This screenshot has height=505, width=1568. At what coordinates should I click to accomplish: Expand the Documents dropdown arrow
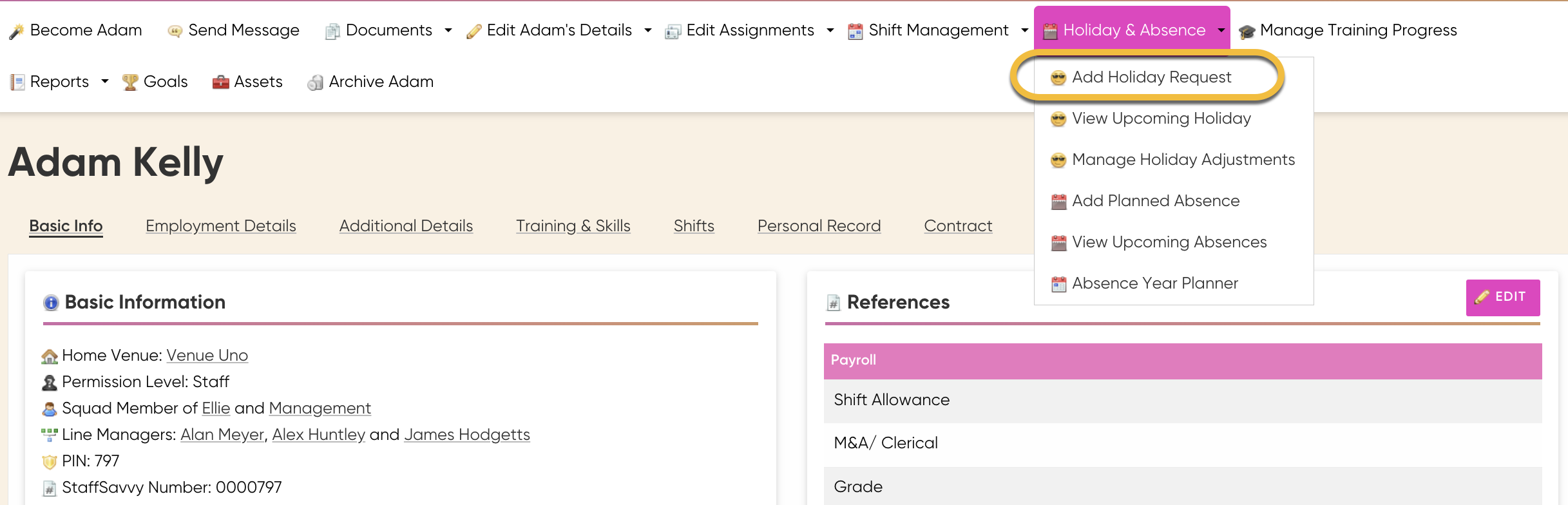pyautogui.click(x=448, y=30)
